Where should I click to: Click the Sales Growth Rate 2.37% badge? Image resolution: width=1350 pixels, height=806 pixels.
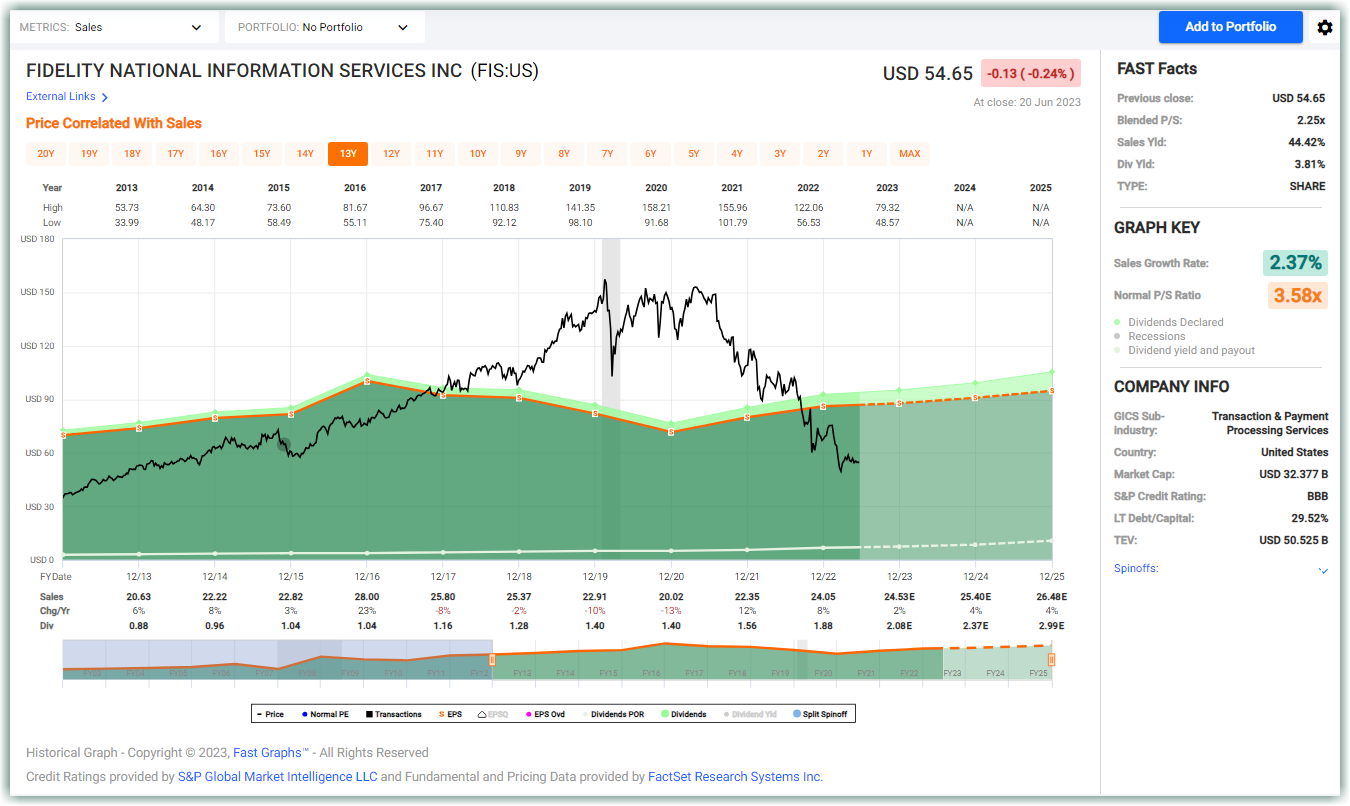tap(1297, 263)
